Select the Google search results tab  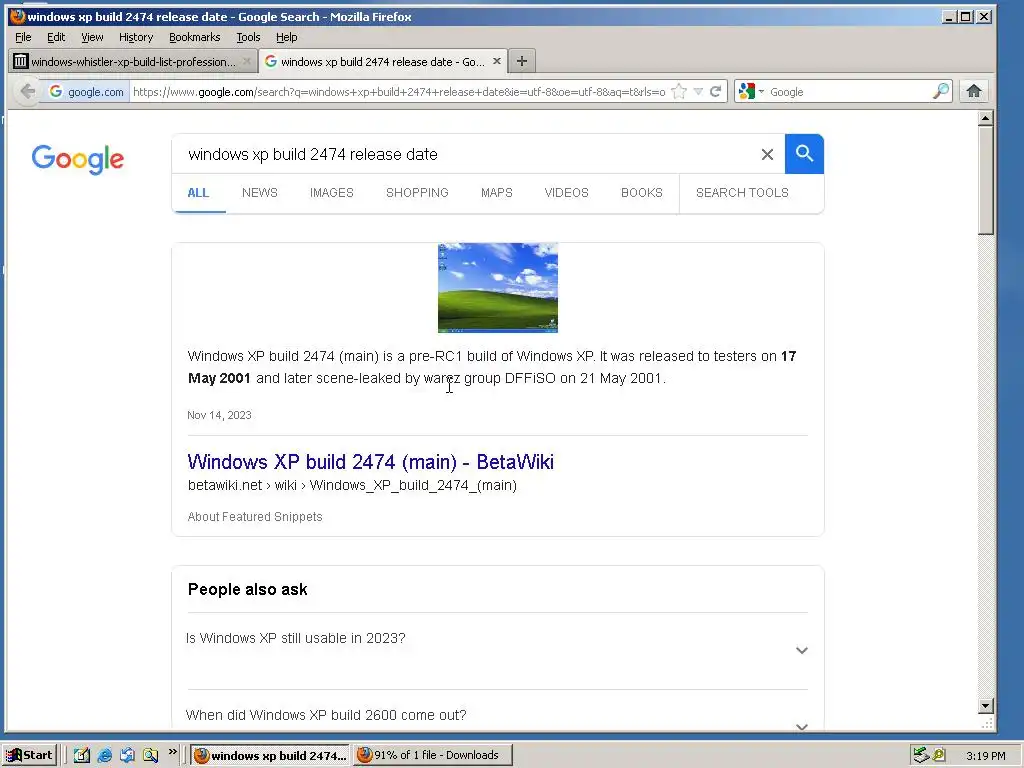[x=383, y=61]
